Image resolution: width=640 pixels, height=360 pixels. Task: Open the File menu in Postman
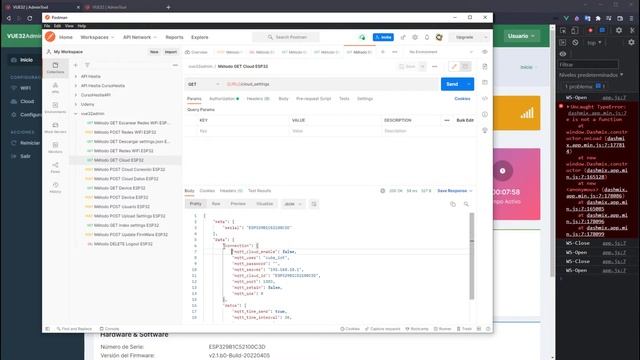(x=47, y=26)
